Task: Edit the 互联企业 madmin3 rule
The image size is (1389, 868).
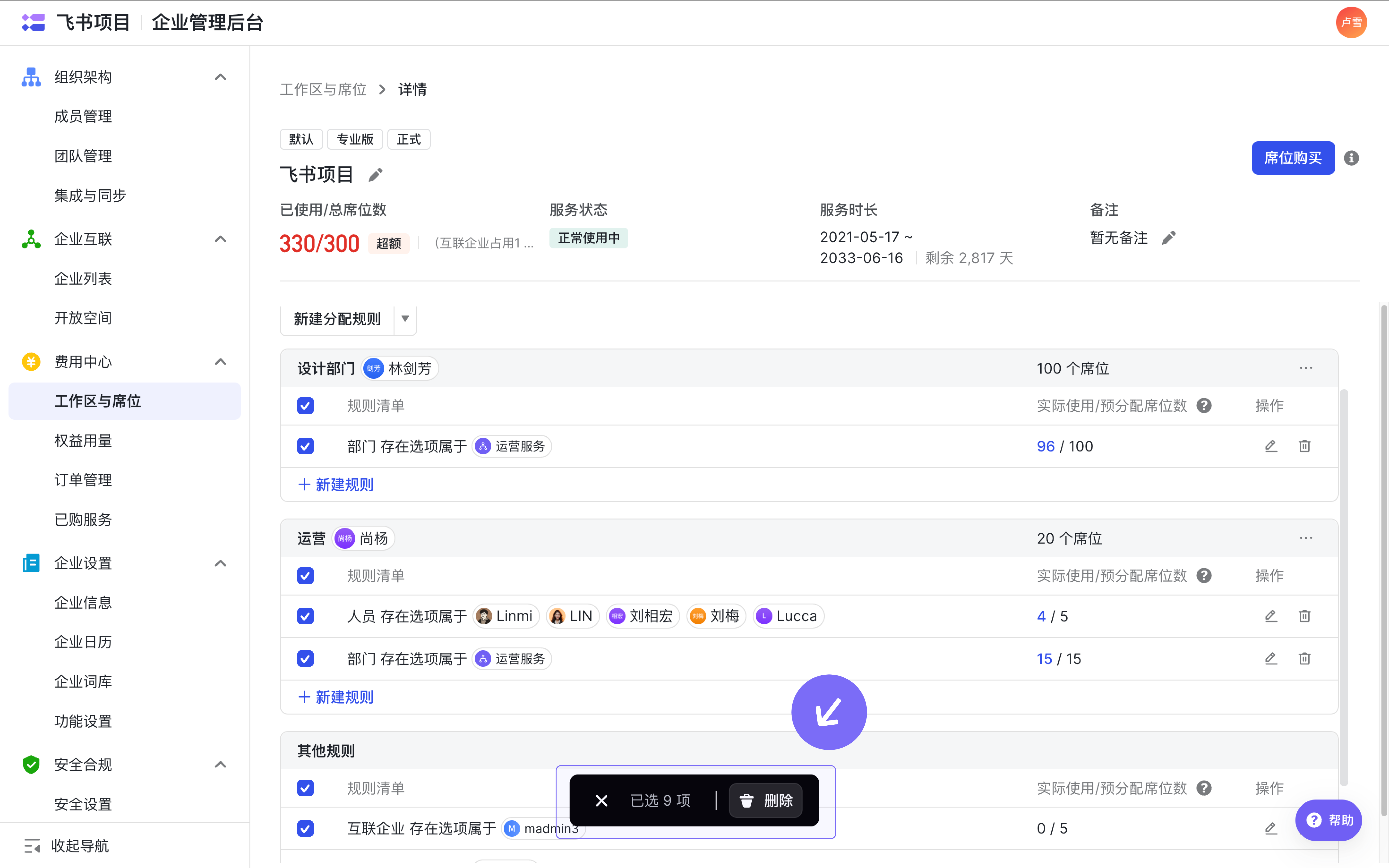Action: 1271,828
